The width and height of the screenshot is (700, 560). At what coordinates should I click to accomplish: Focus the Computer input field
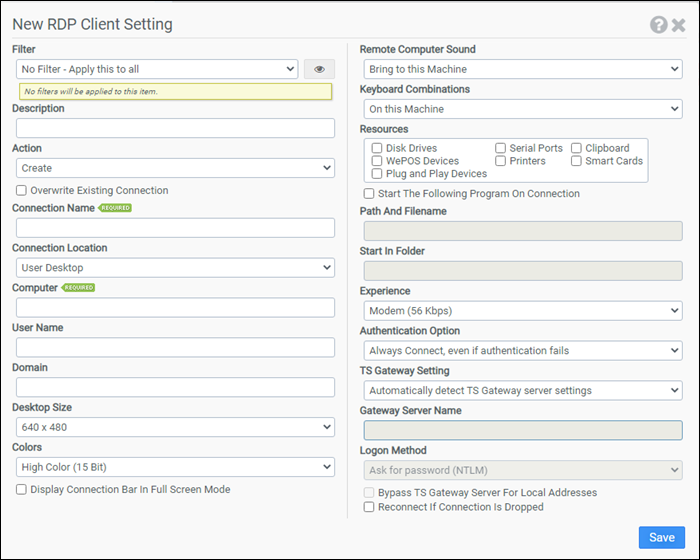(x=175, y=308)
